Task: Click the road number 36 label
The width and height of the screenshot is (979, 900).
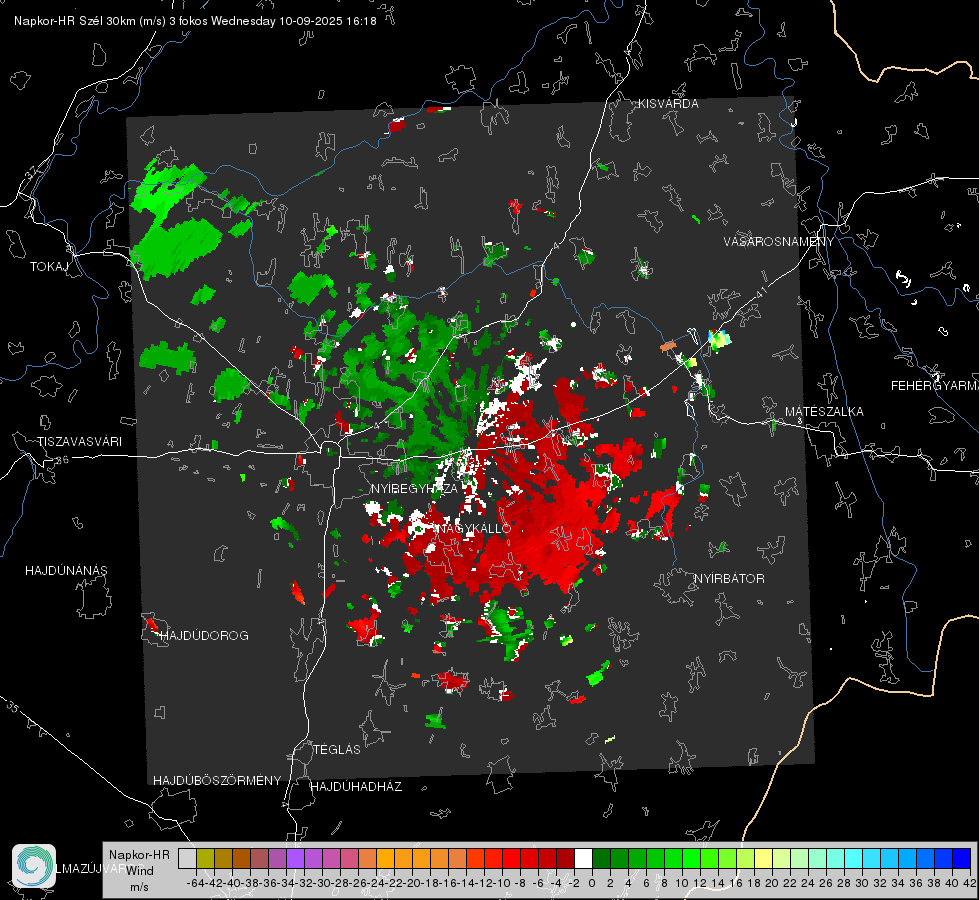Action: click(x=62, y=460)
